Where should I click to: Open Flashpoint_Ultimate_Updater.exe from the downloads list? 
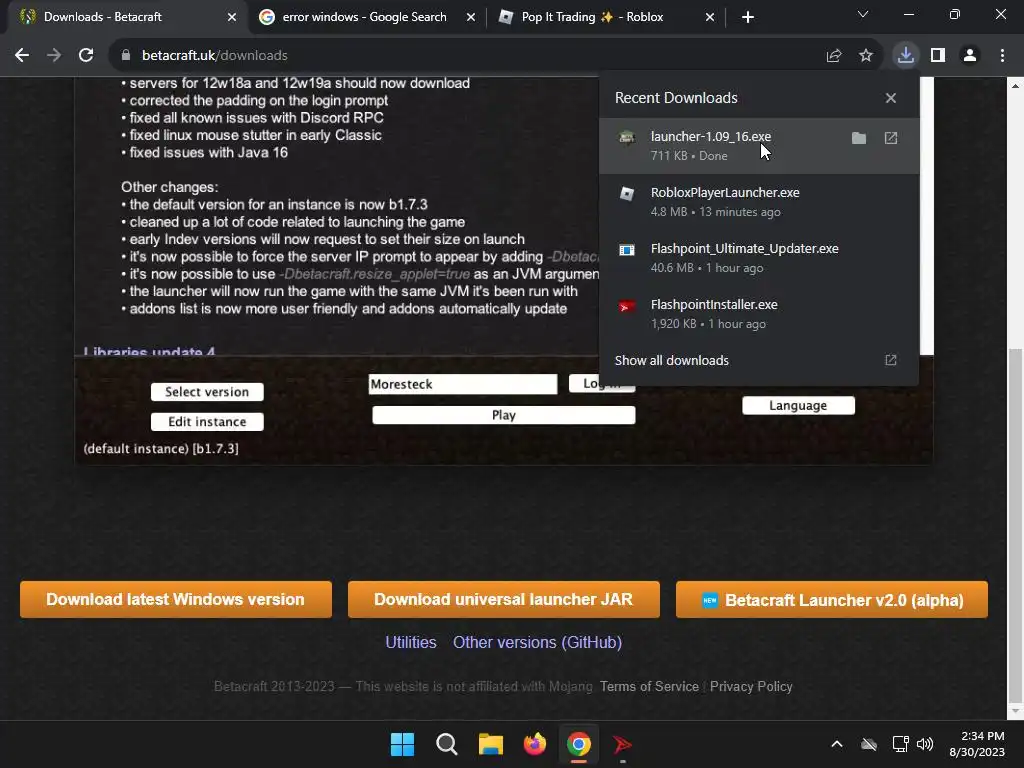[x=759, y=258]
